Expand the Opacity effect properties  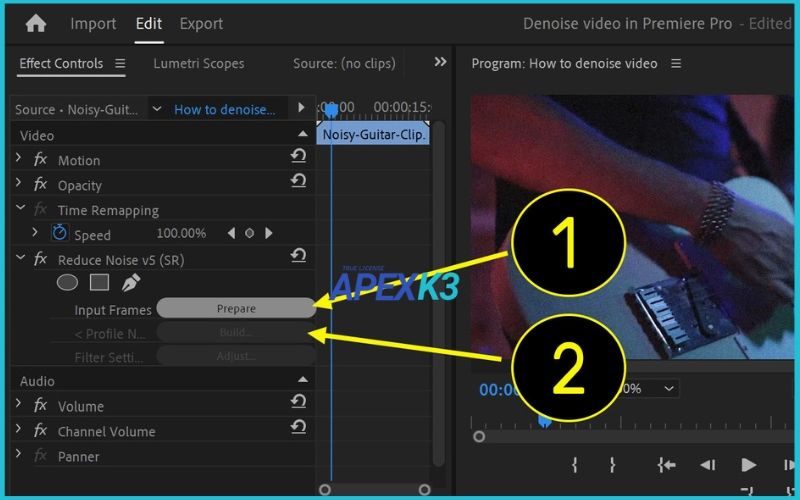click(x=19, y=185)
